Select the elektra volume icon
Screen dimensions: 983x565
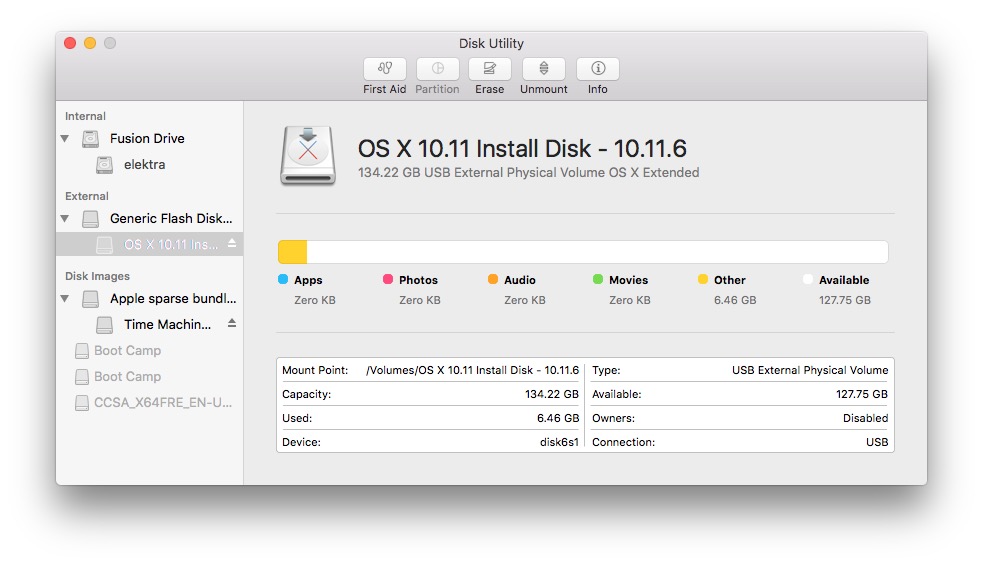click(x=104, y=165)
